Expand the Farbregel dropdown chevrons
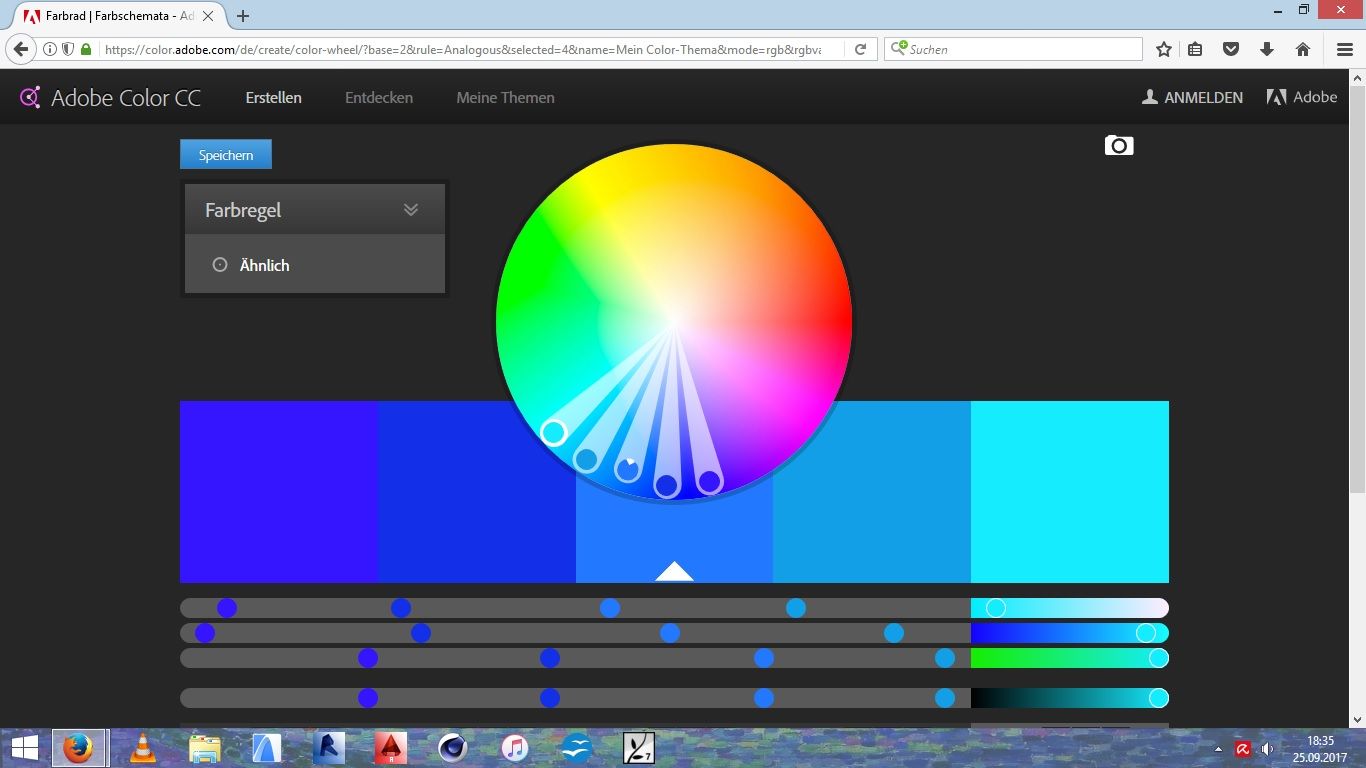 (x=411, y=210)
